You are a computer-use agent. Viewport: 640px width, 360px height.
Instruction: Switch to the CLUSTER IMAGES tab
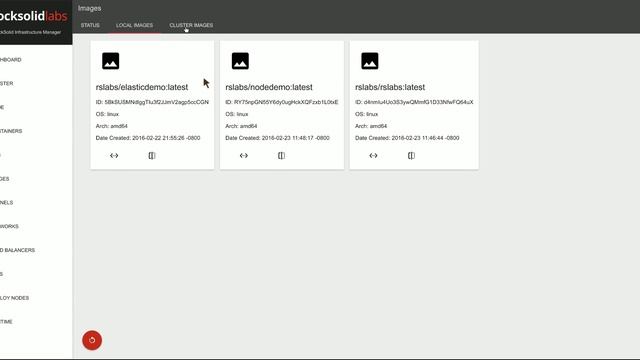[x=191, y=25]
